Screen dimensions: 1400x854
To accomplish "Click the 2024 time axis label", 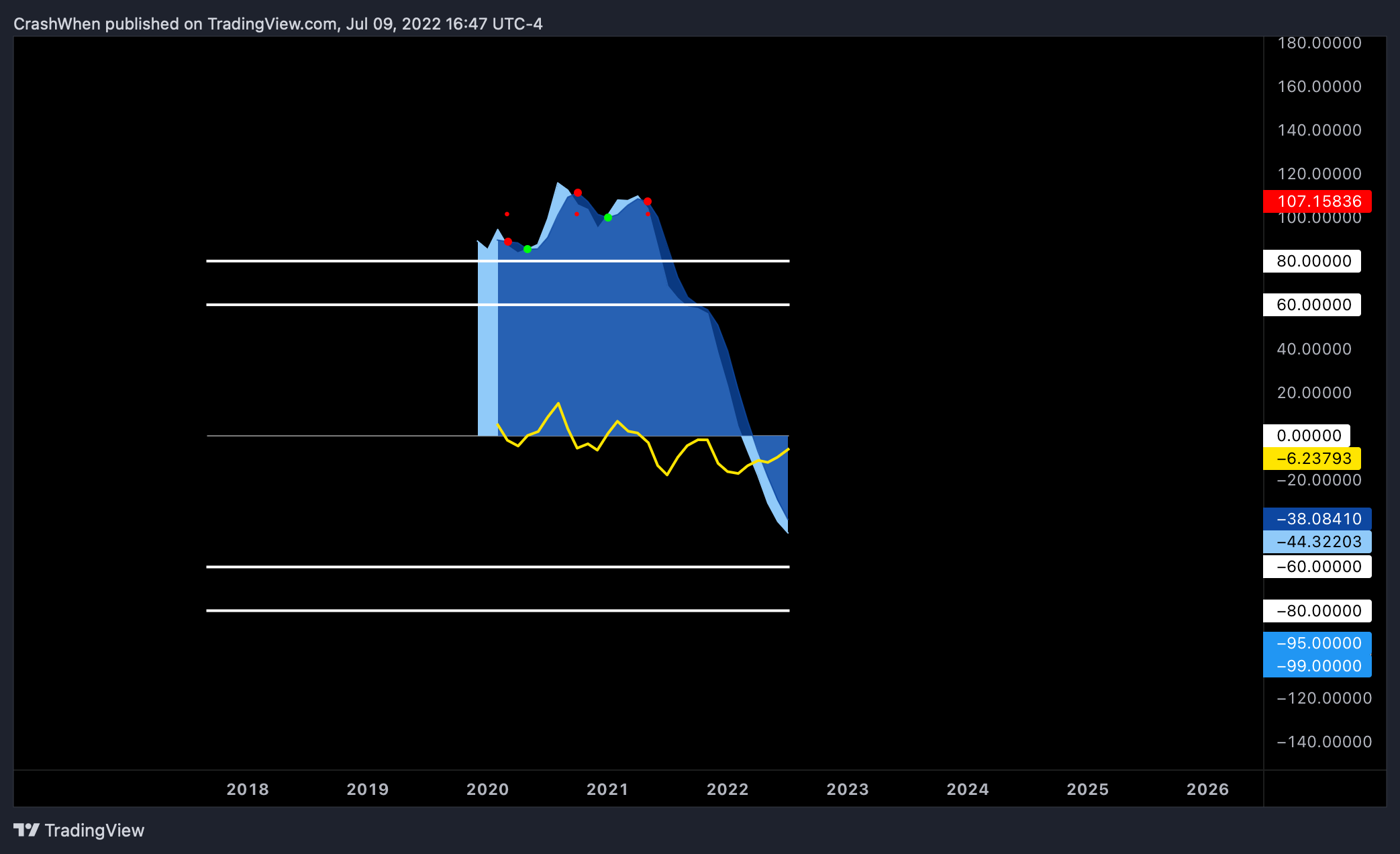I will [x=968, y=790].
